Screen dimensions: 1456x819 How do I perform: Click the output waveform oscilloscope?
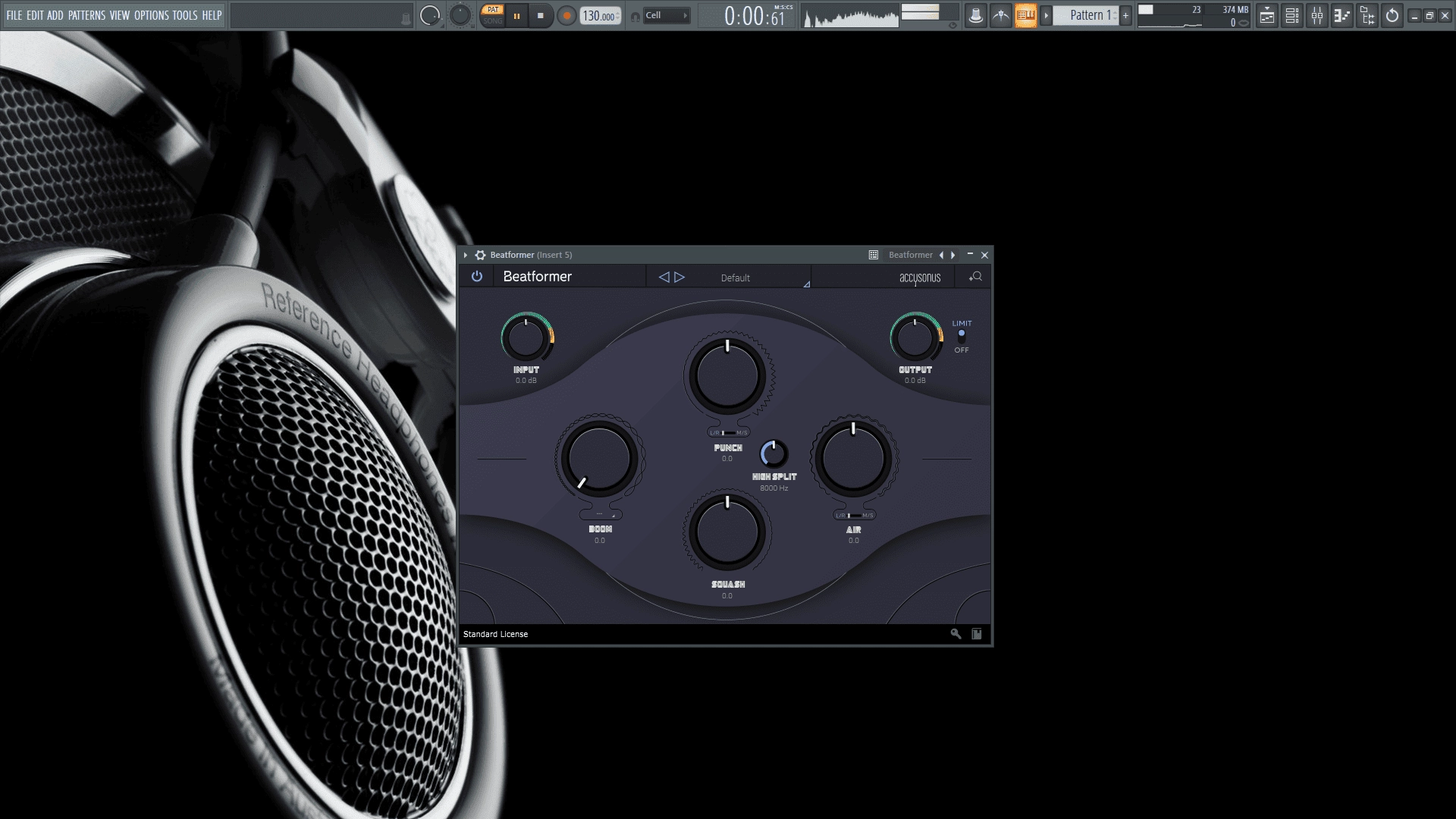pyautogui.click(x=851, y=16)
